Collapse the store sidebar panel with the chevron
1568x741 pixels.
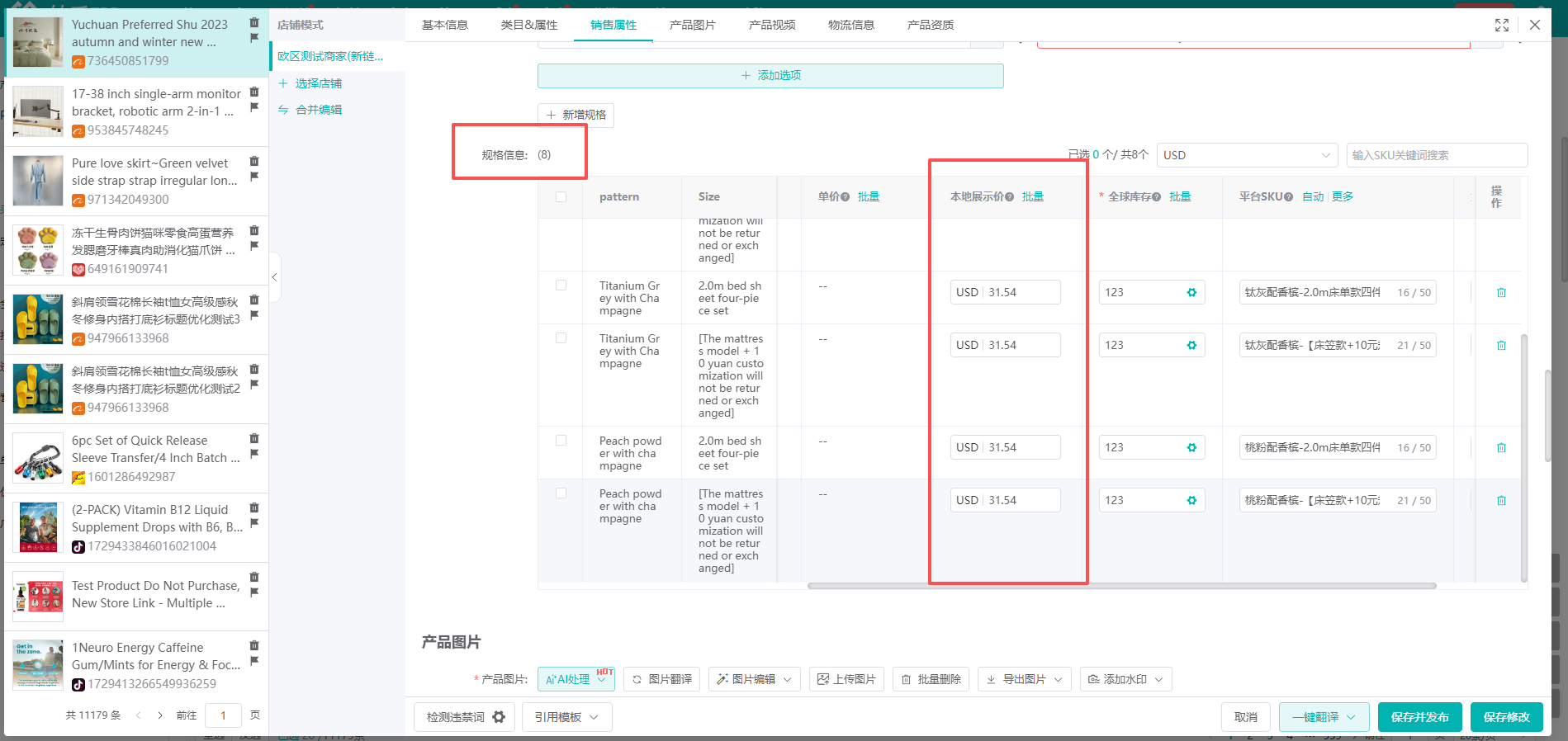tap(275, 277)
